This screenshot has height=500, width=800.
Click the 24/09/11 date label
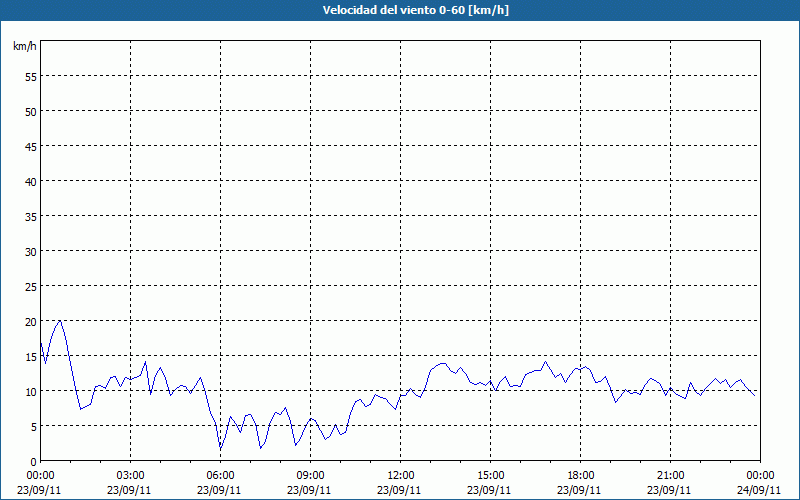(759, 490)
